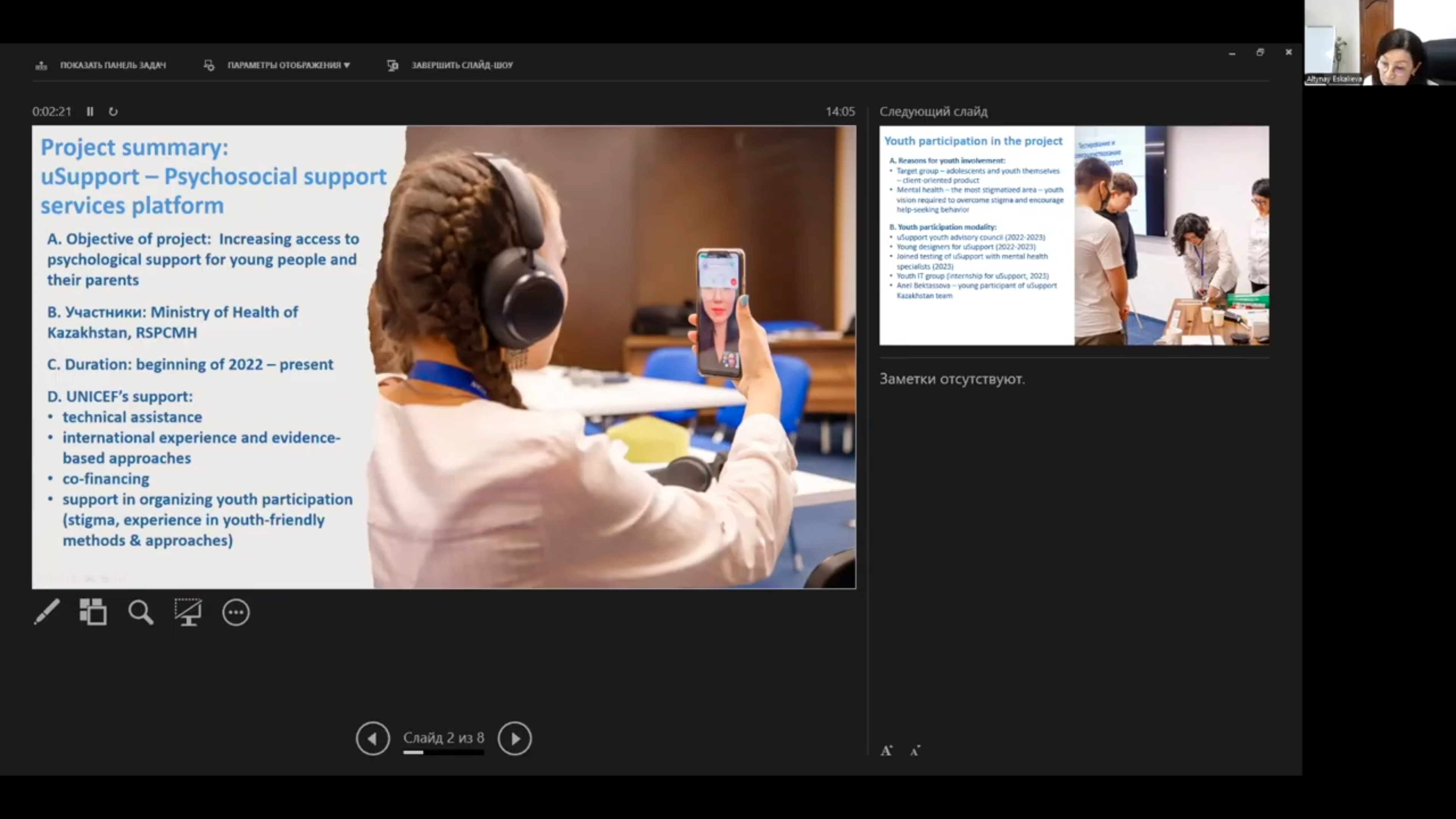Decrease notes font size icon
Viewport: 1456px width, 819px height.
(x=915, y=751)
